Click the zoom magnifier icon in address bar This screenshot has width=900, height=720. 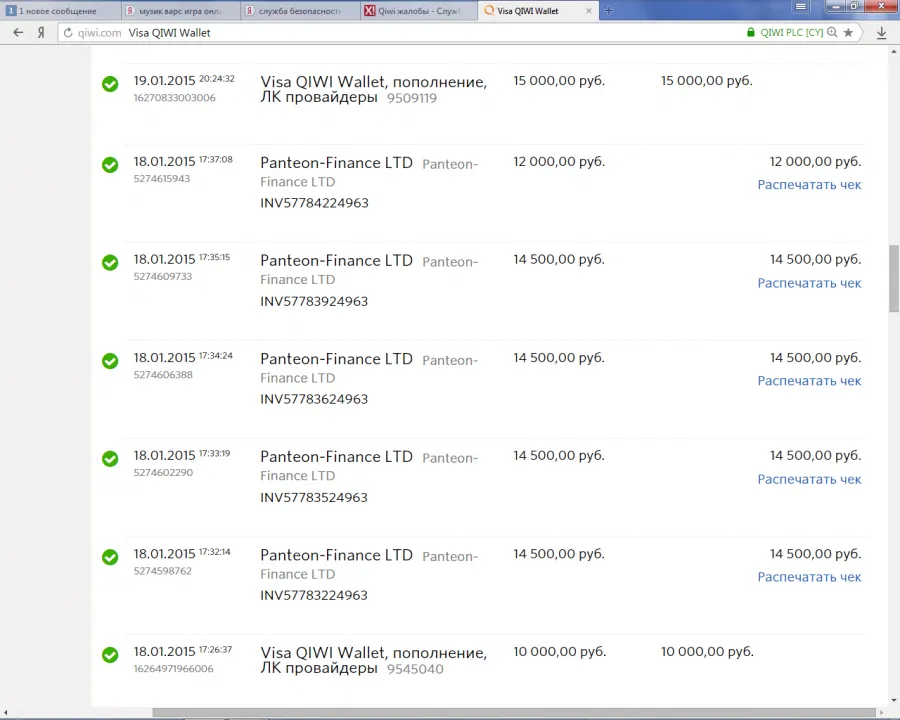(832, 32)
